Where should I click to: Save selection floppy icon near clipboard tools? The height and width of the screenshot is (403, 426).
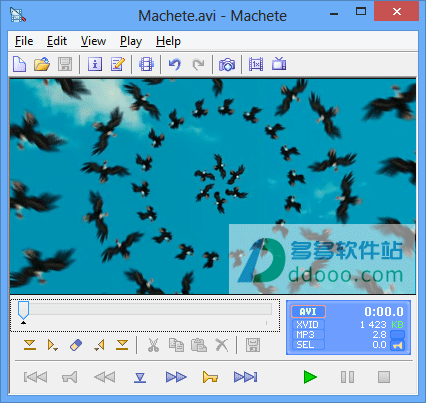tap(253, 345)
